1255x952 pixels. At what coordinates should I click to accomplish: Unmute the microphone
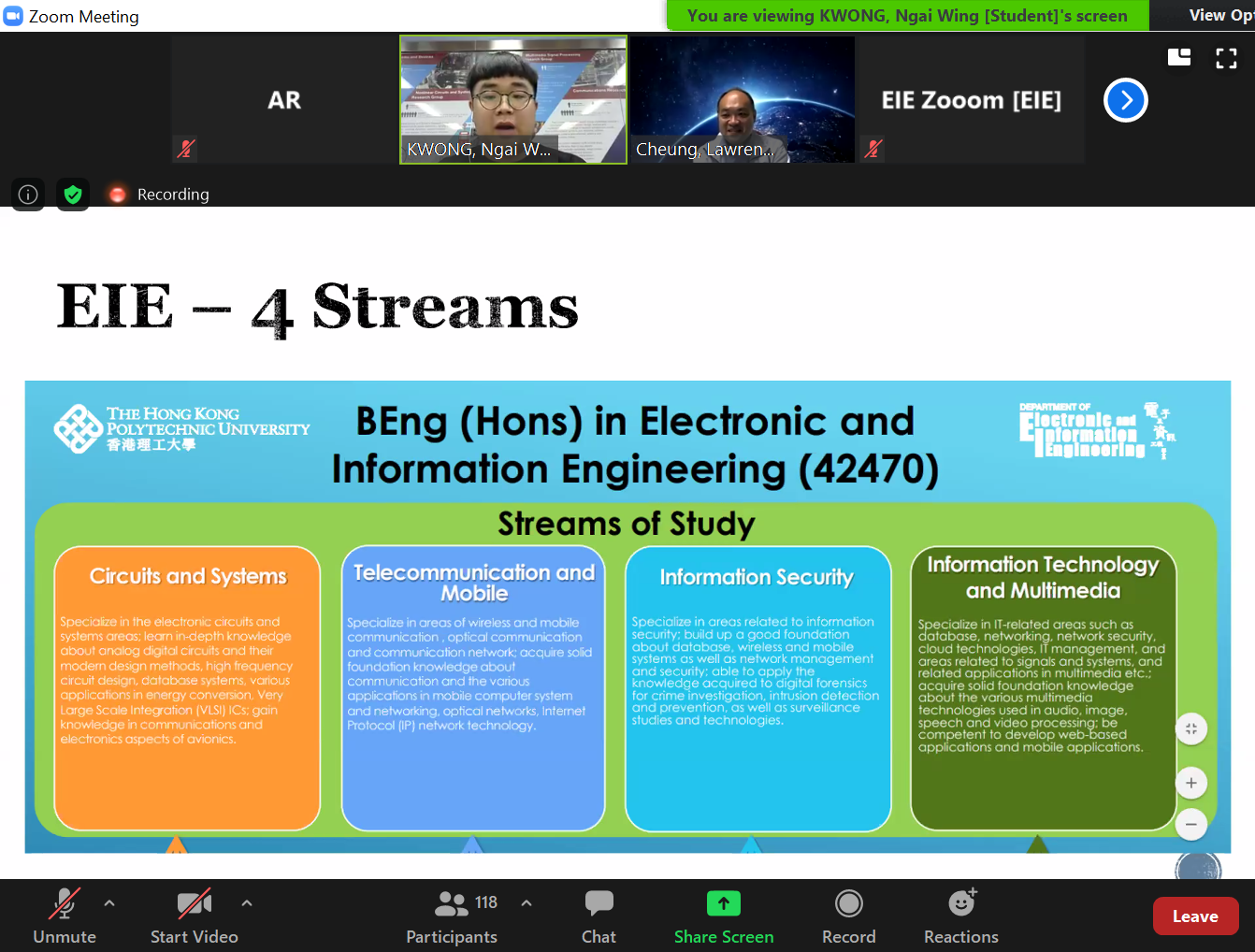(64, 916)
